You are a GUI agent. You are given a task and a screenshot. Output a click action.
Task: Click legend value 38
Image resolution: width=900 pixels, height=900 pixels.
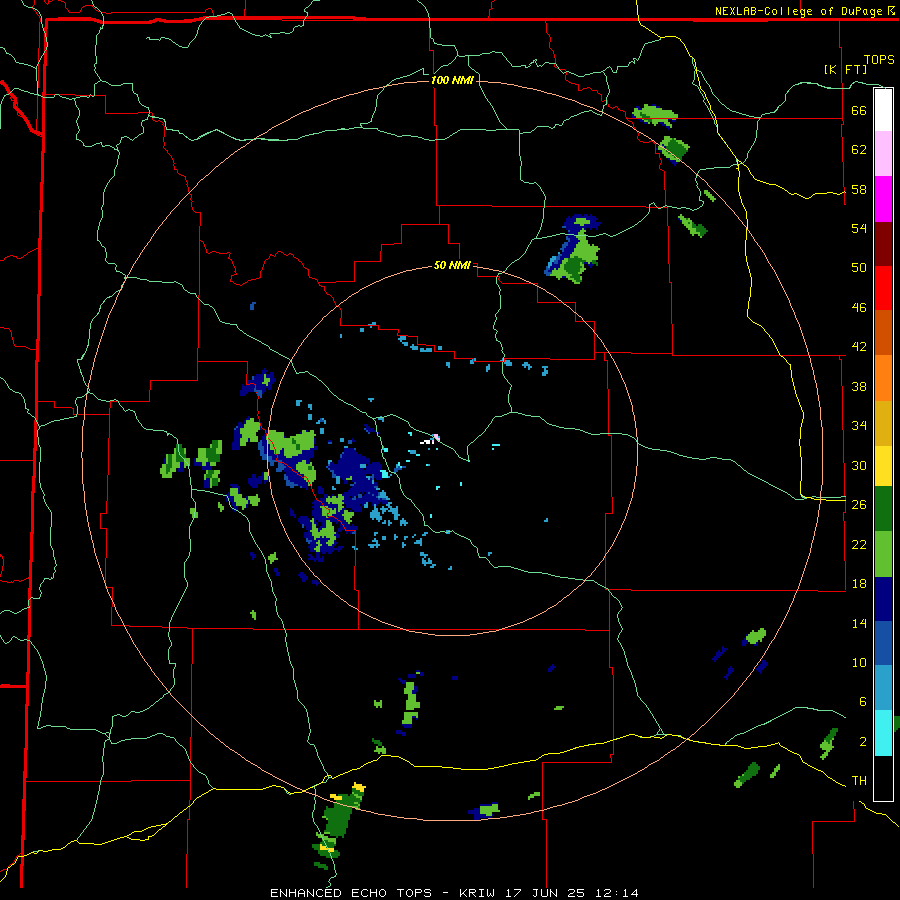(859, 386)
